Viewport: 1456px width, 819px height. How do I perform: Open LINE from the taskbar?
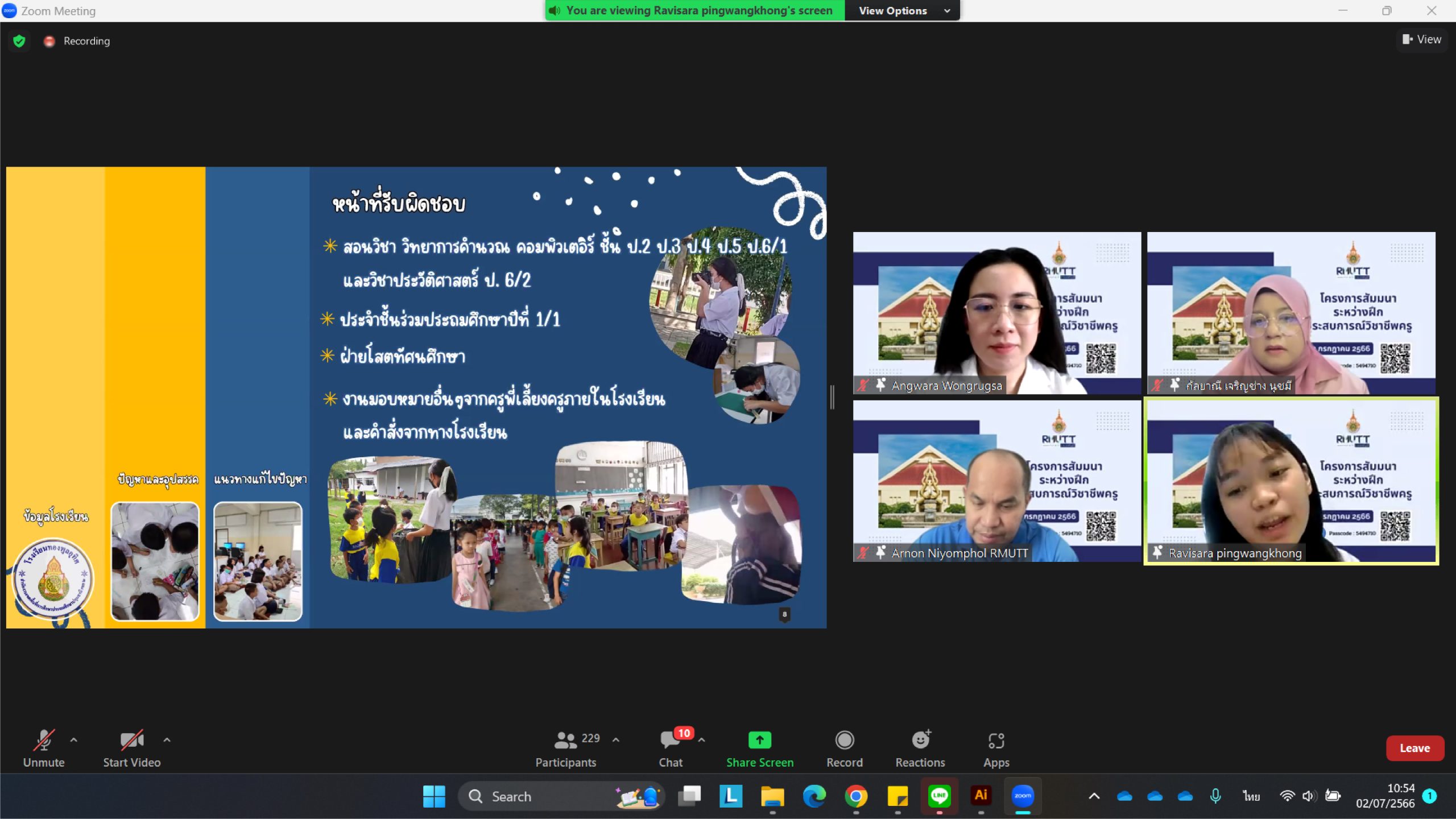click(x=939, y=796)
